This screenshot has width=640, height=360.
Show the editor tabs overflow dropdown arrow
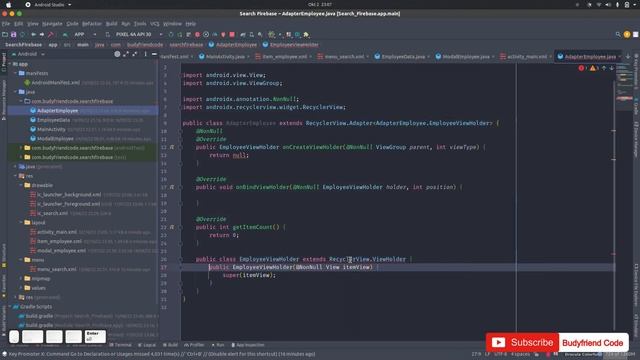(x=629, y=56)
